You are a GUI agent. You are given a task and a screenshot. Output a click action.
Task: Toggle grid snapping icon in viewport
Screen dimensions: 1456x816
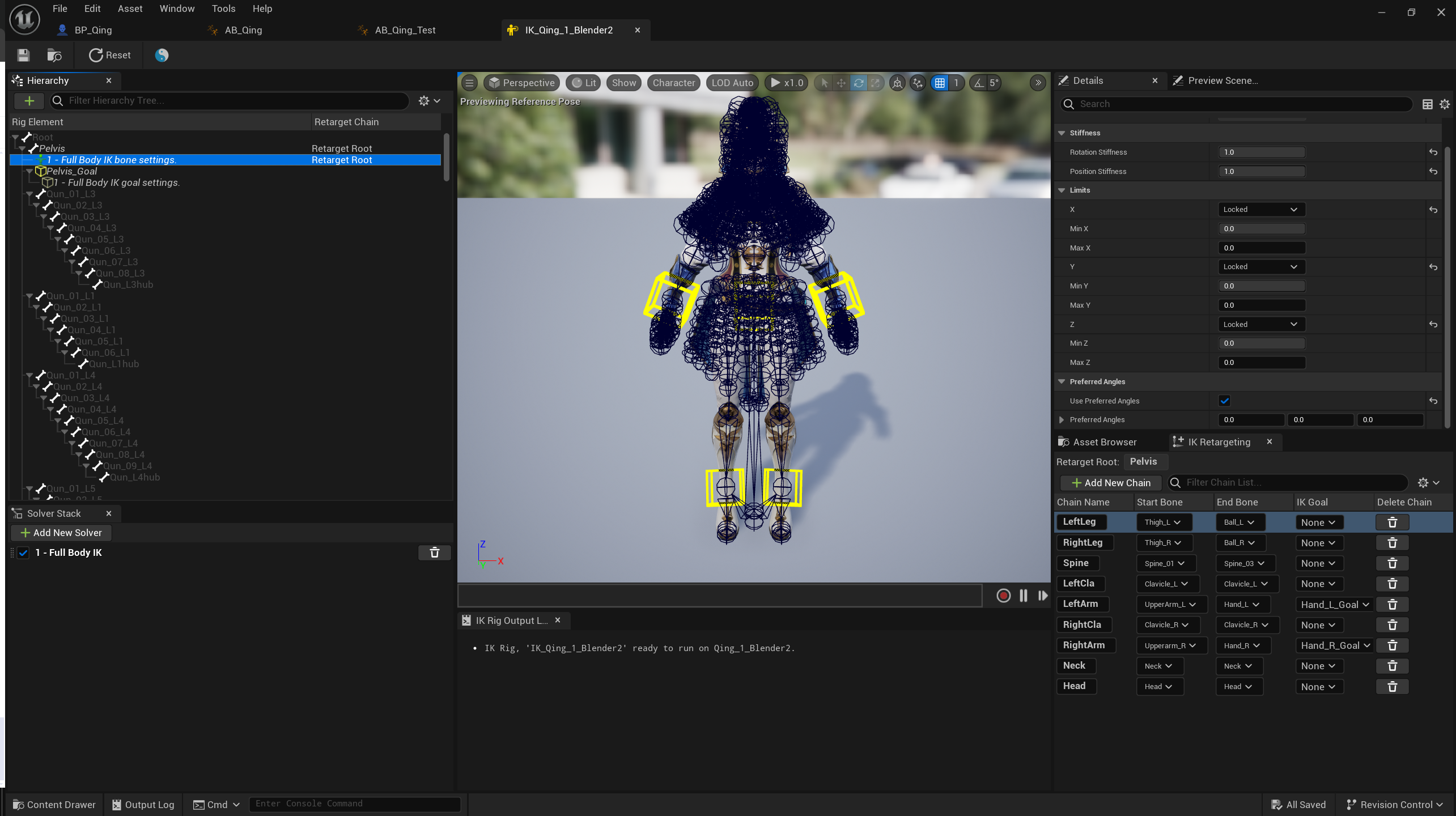coord(940,83)
